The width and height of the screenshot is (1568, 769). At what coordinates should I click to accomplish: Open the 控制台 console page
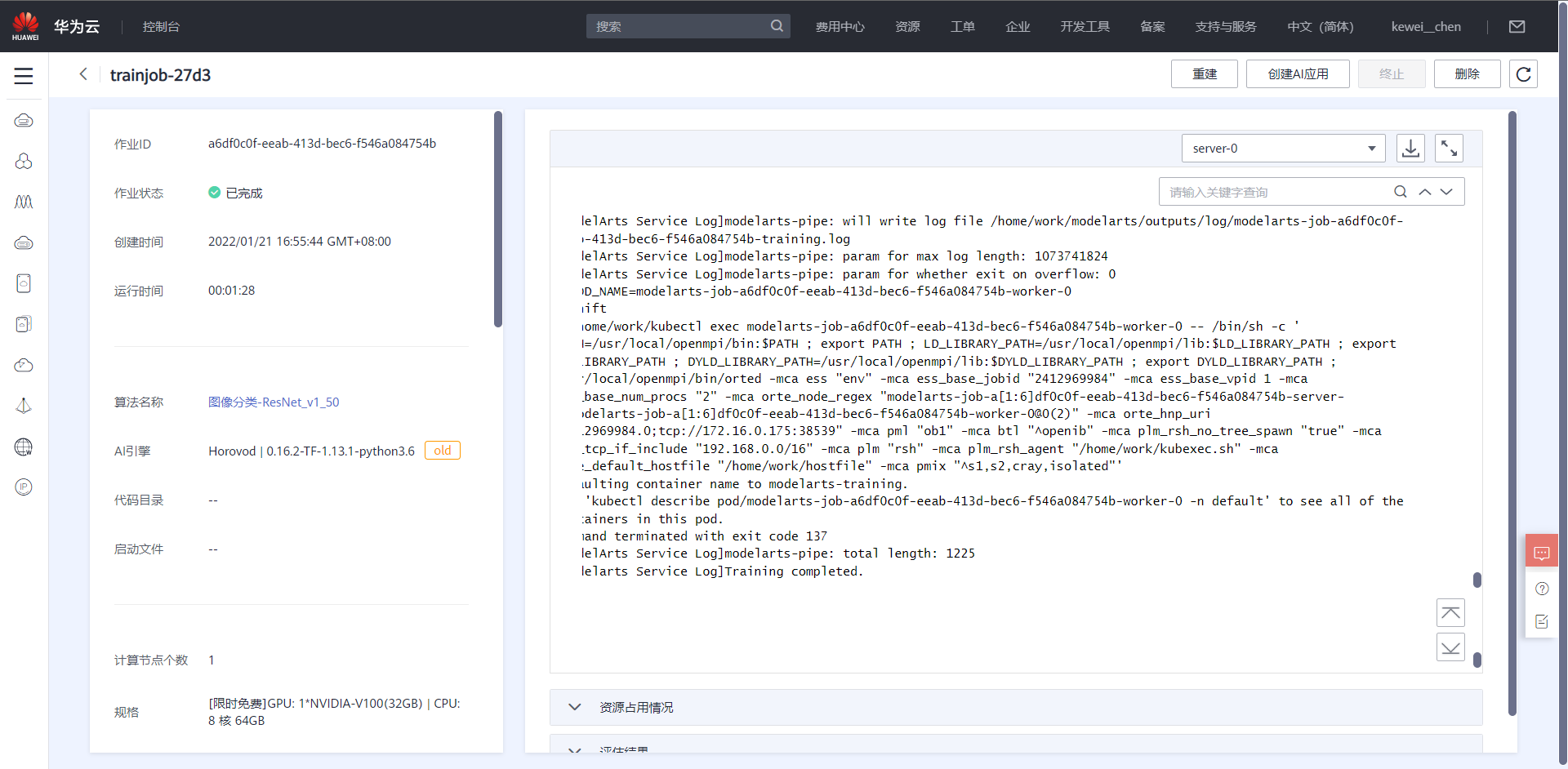(x=161, y=27)
